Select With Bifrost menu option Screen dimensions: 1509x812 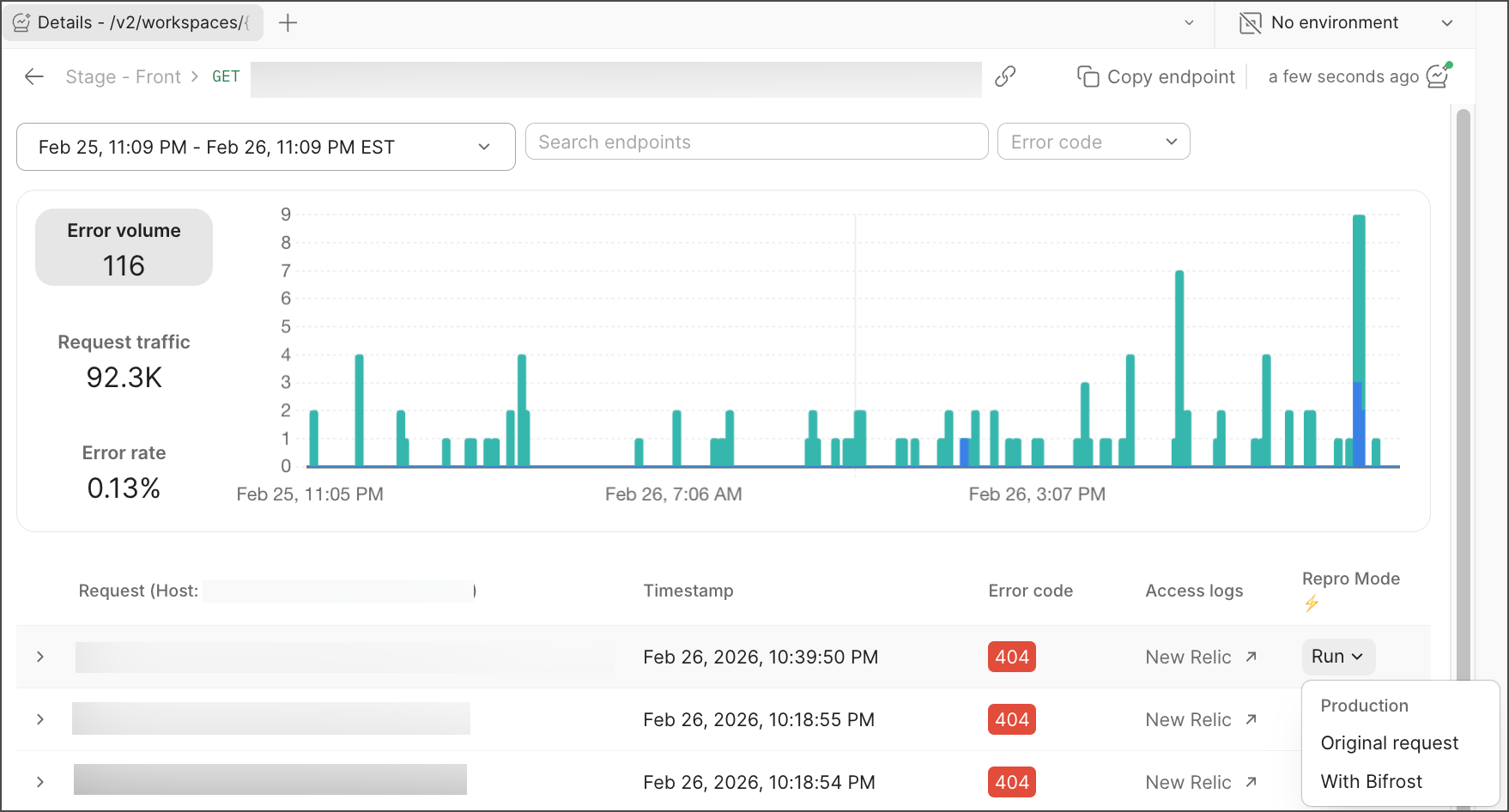tap(1371, 781)
